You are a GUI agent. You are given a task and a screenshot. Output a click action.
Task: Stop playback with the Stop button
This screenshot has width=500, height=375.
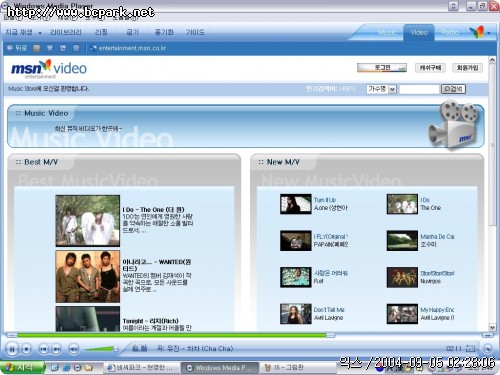pyautogui.click(x=27, y=349)
